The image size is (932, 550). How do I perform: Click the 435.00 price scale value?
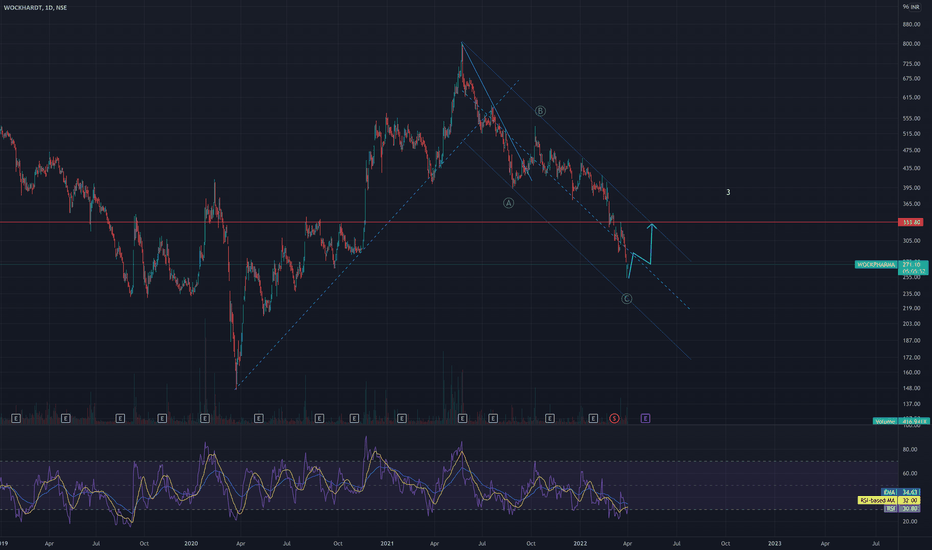coord(911,169)
